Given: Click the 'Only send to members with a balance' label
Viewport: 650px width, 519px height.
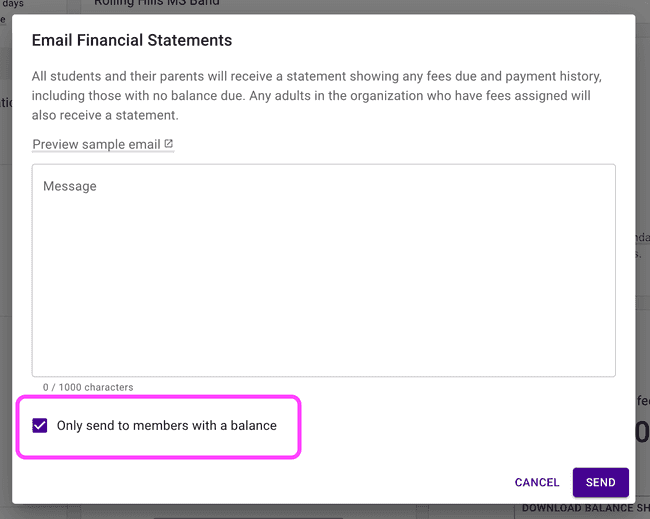Looking at the screenshot, I should click(x=166, y=425).
